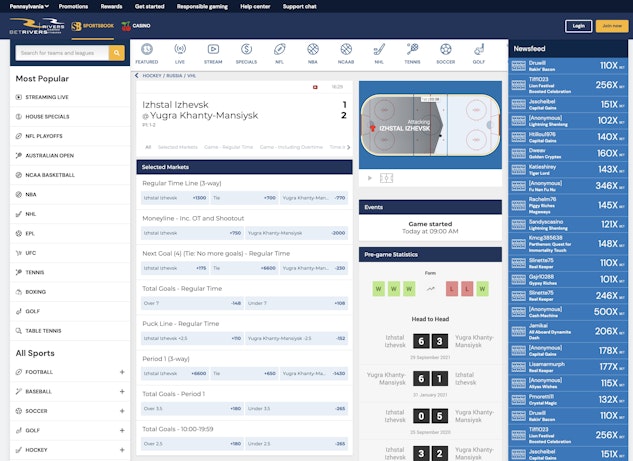Select the All markets tab
This screenshot has width=633, height=461.
pyautogui.click(x=148, y=147)
